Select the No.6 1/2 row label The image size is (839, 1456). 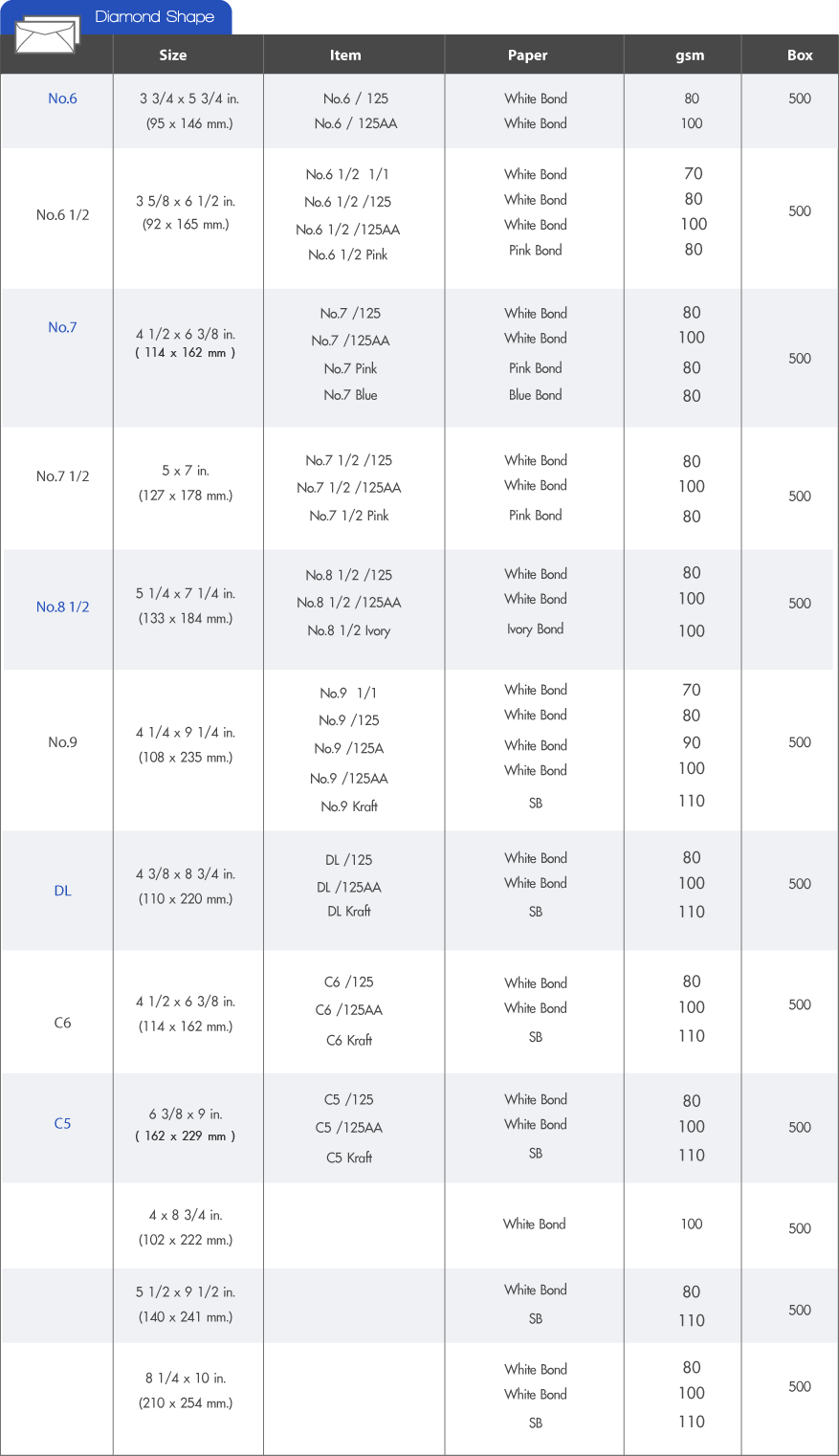(x=62, y=215)
